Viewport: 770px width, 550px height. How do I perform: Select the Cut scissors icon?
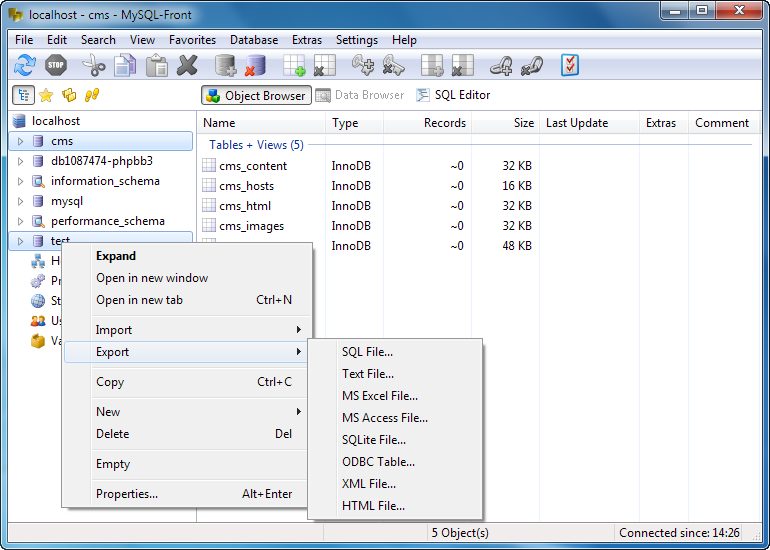pyautogui.click(x=93, y=65)
